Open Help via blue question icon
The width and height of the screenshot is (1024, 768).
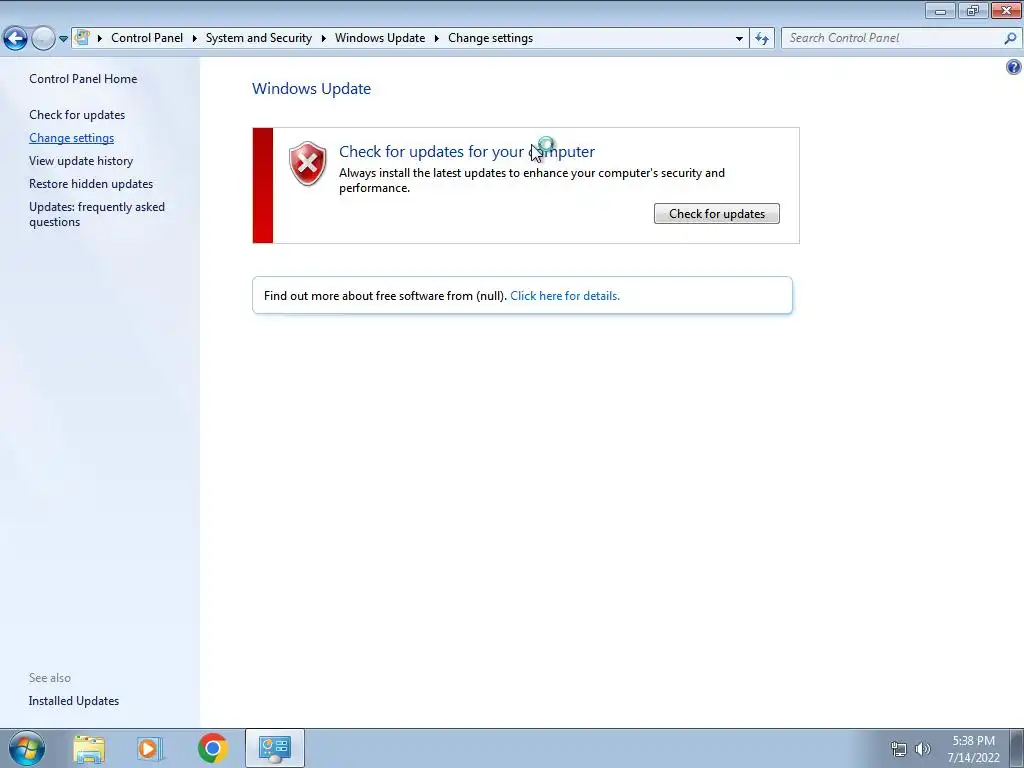1014,67
